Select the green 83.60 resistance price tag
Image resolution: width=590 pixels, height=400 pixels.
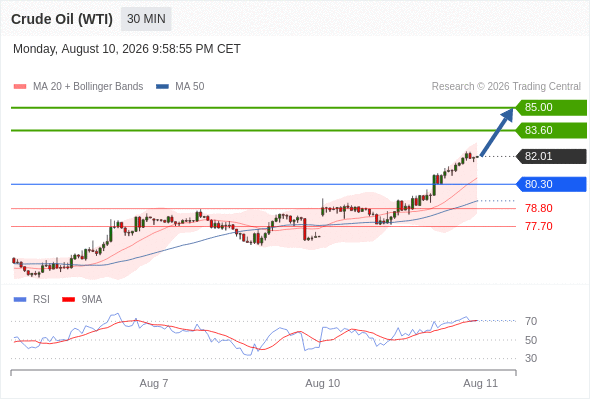[x=551, y=131]
